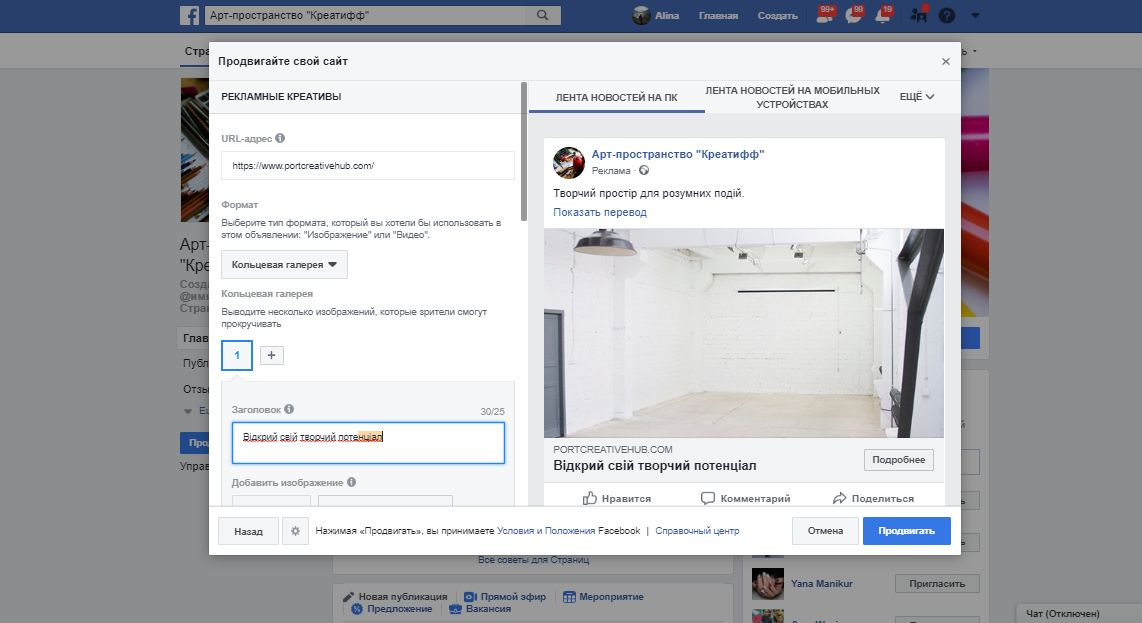The width and height of the screenshot is (1142, 623).
Task: Click the Facebook logo icon
Action: [189, 15]
